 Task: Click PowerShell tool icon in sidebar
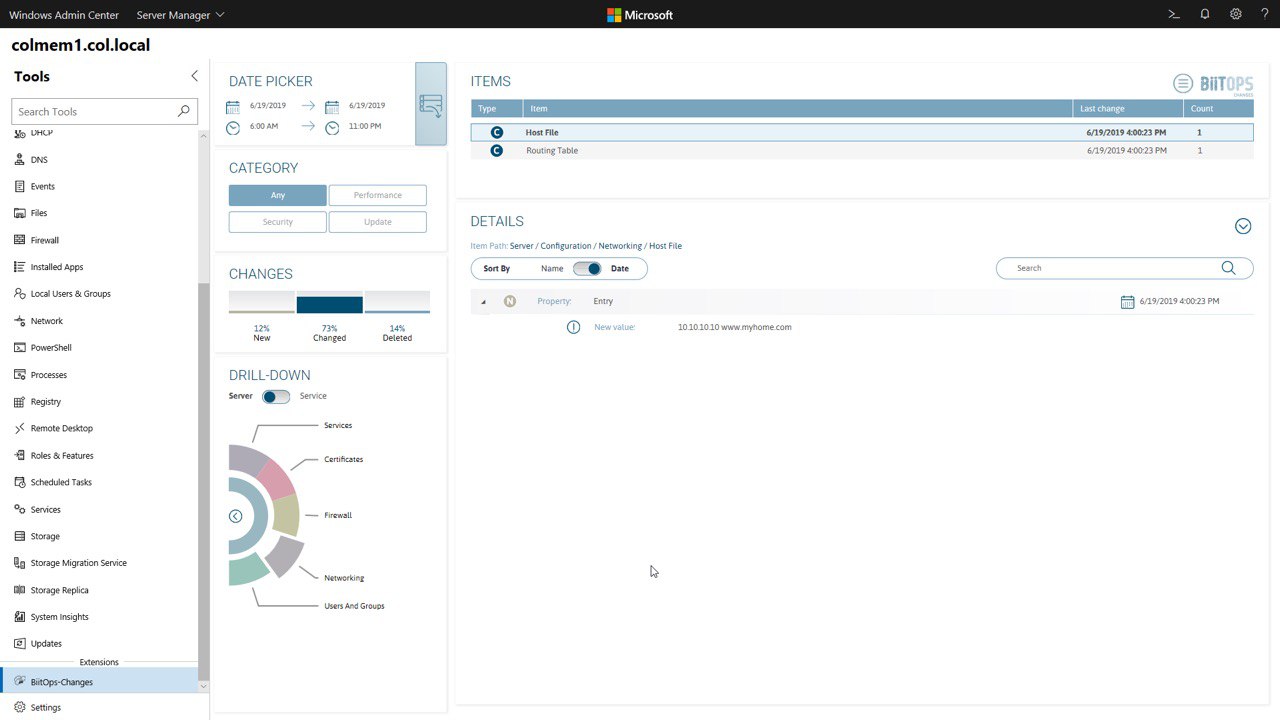tap(20, 348)
